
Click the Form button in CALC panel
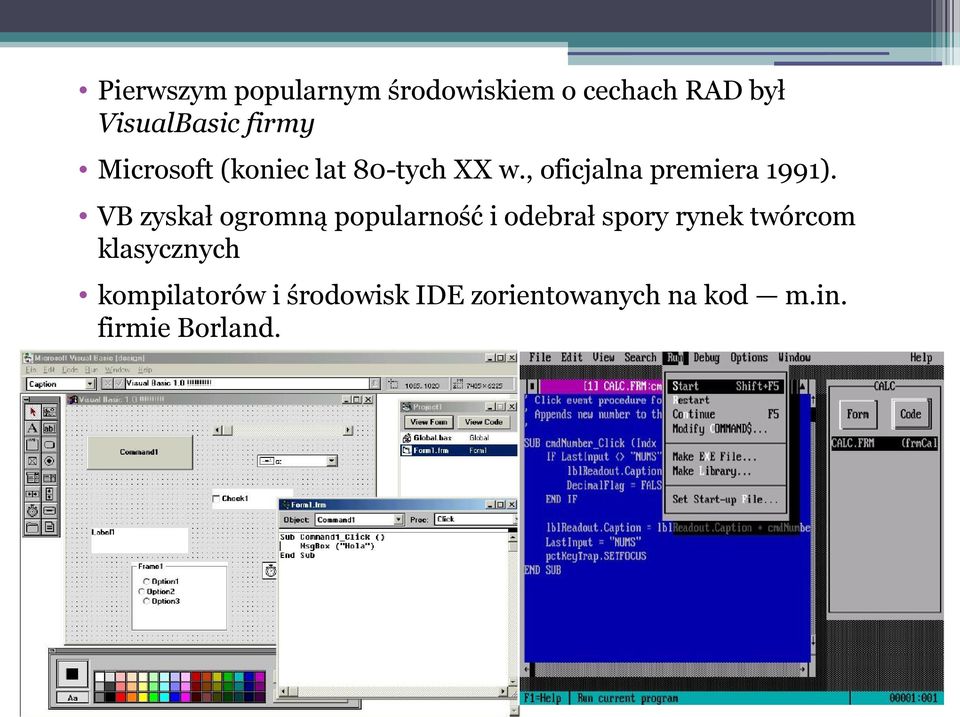pos(858,414)
